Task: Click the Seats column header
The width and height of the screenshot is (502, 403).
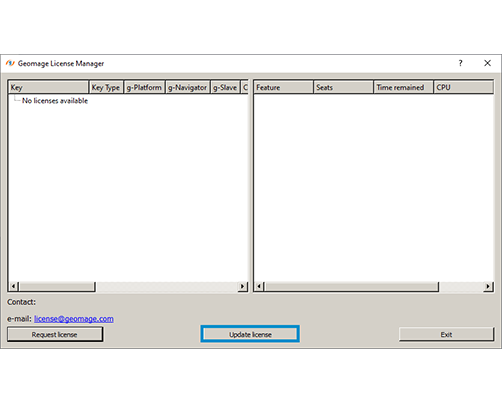Action: click(x=343, y=87)
